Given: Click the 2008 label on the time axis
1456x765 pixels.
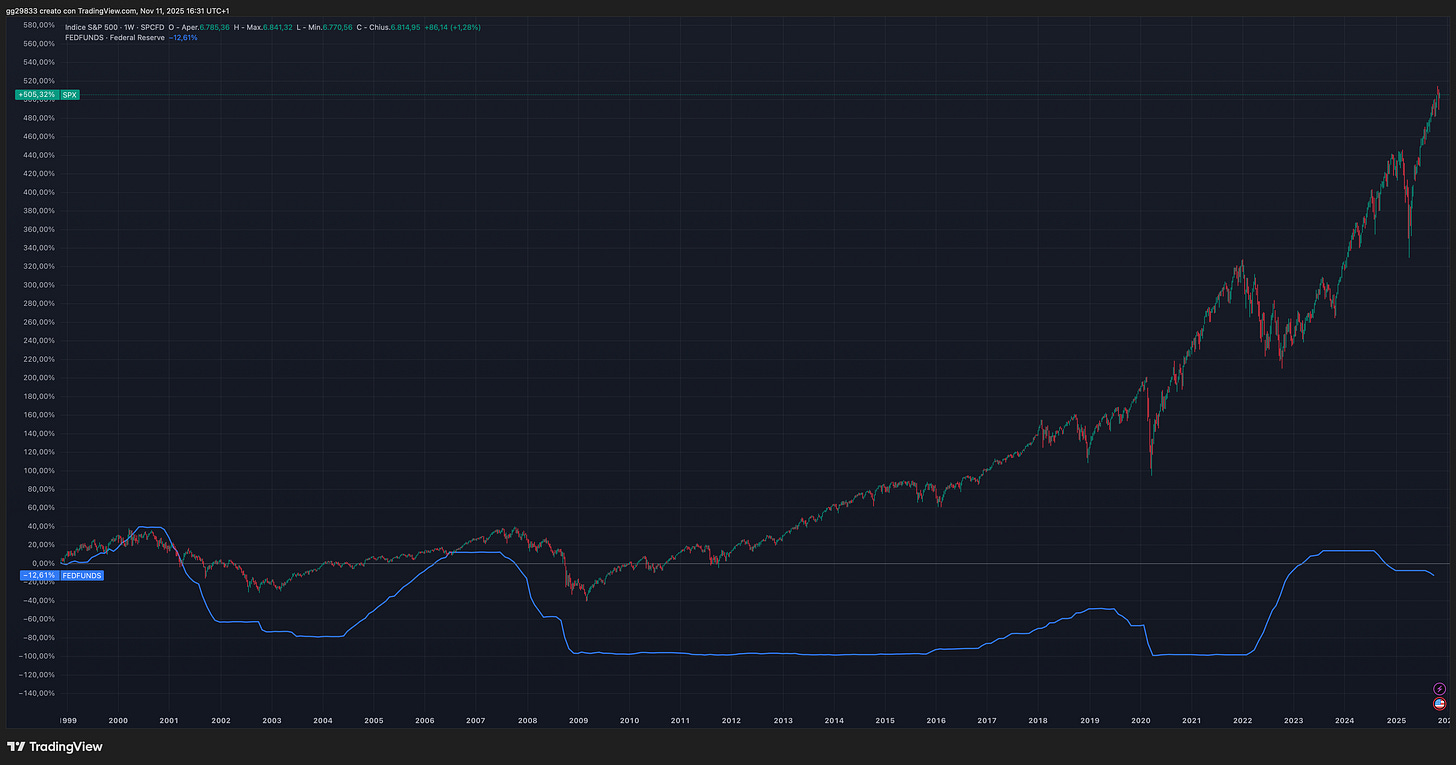Looking at the screenshot, I should 527,720.
